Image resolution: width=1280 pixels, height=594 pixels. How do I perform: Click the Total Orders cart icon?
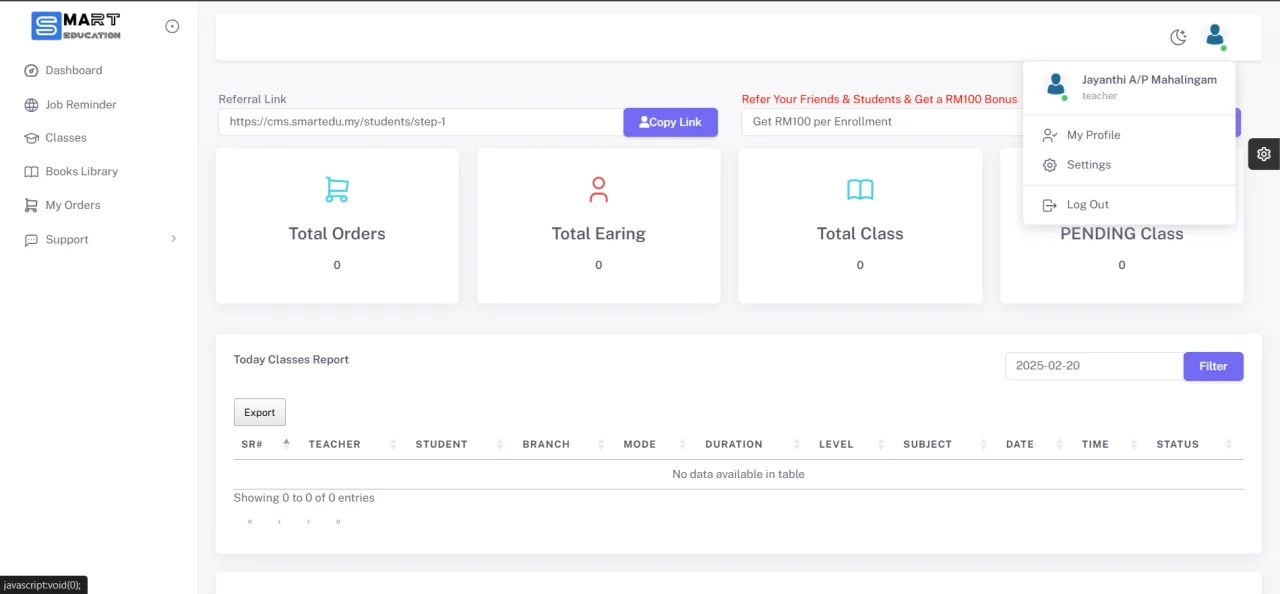coord(337,189)
